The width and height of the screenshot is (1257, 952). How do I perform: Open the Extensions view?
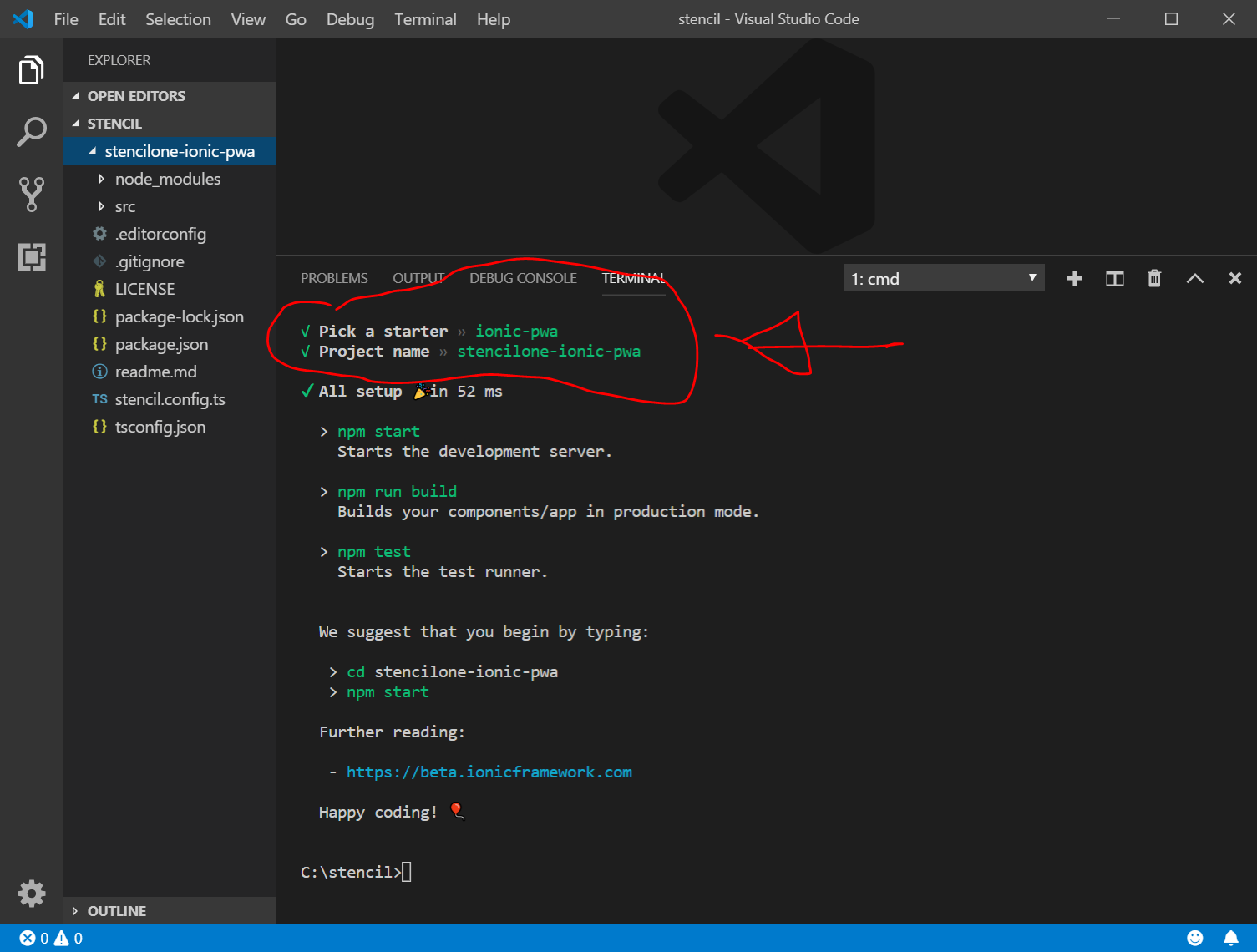tap(31, 256)
